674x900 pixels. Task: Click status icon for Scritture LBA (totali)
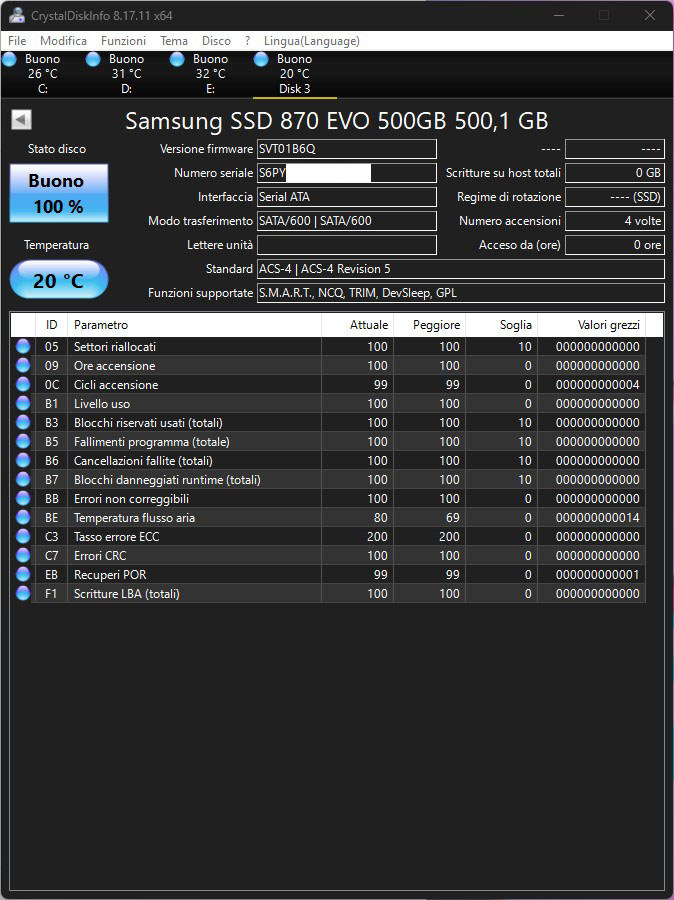point(23,592)
